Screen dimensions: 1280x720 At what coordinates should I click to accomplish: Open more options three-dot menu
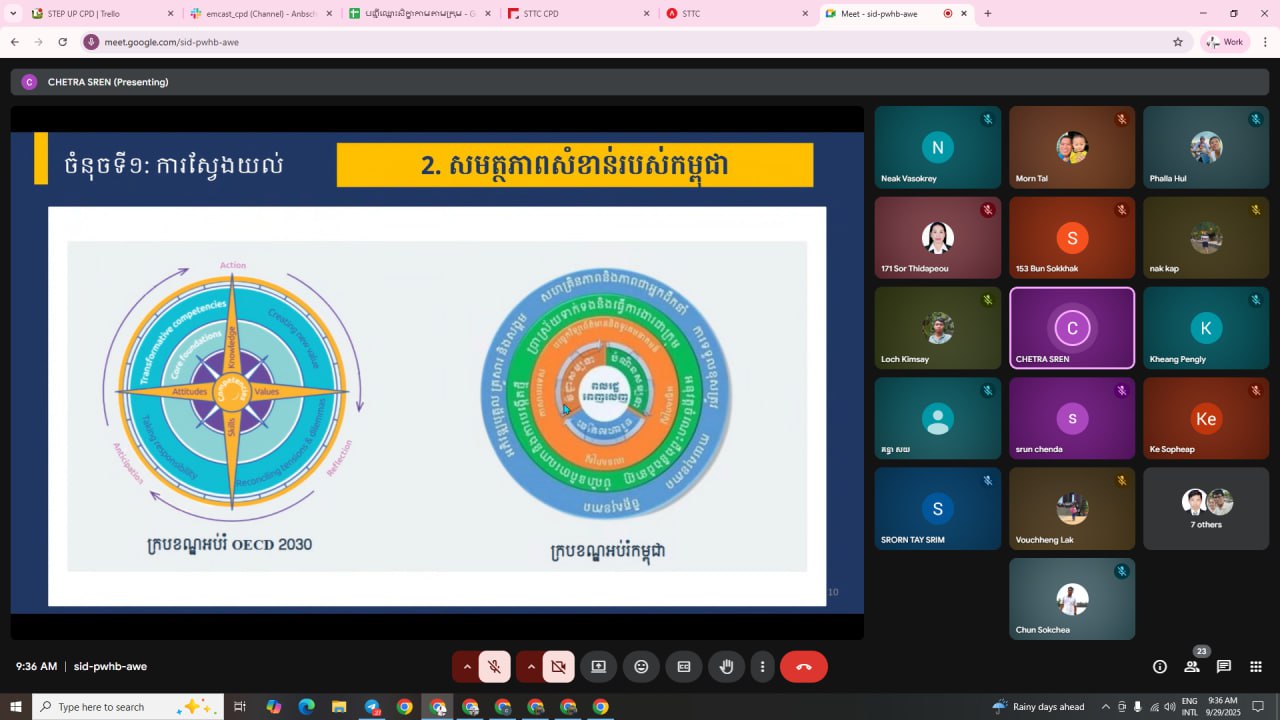pyautogui.click(x=762, y=667)
